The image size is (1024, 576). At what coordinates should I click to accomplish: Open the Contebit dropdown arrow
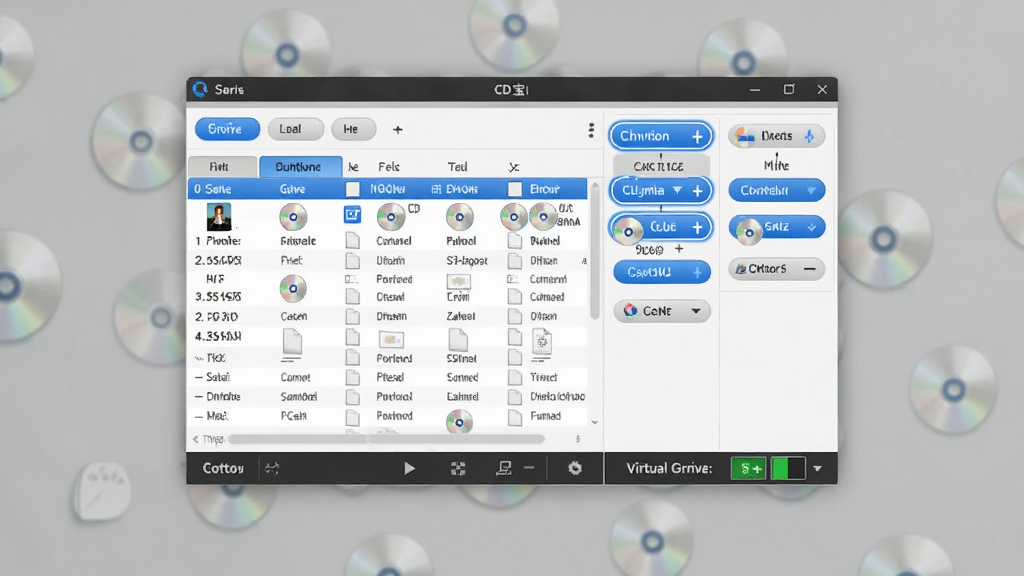811,191
